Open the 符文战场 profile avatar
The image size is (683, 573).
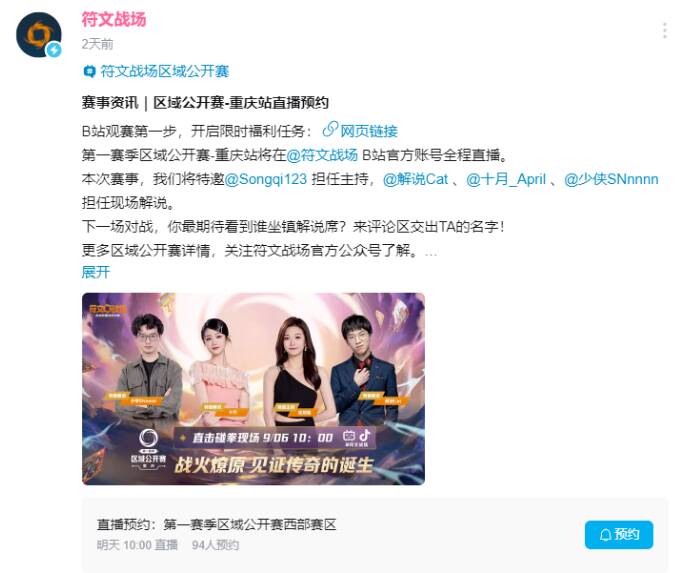point(38,35)
